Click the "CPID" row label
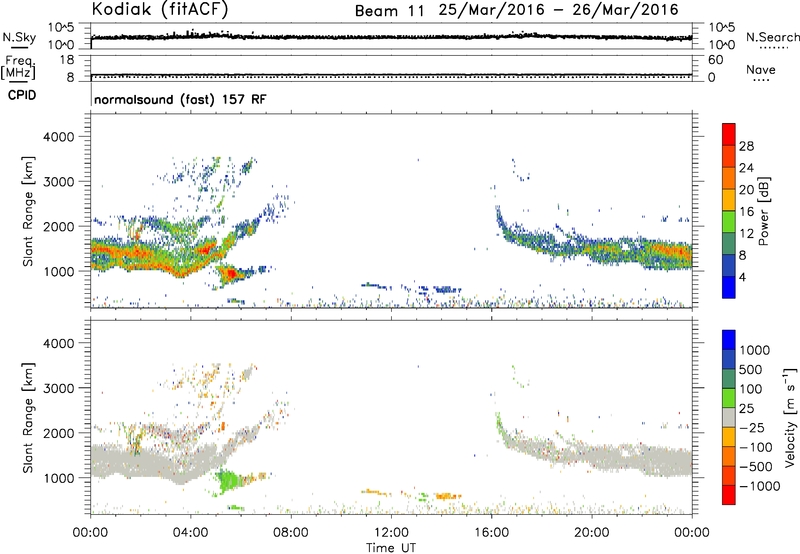 coord(22,95)
